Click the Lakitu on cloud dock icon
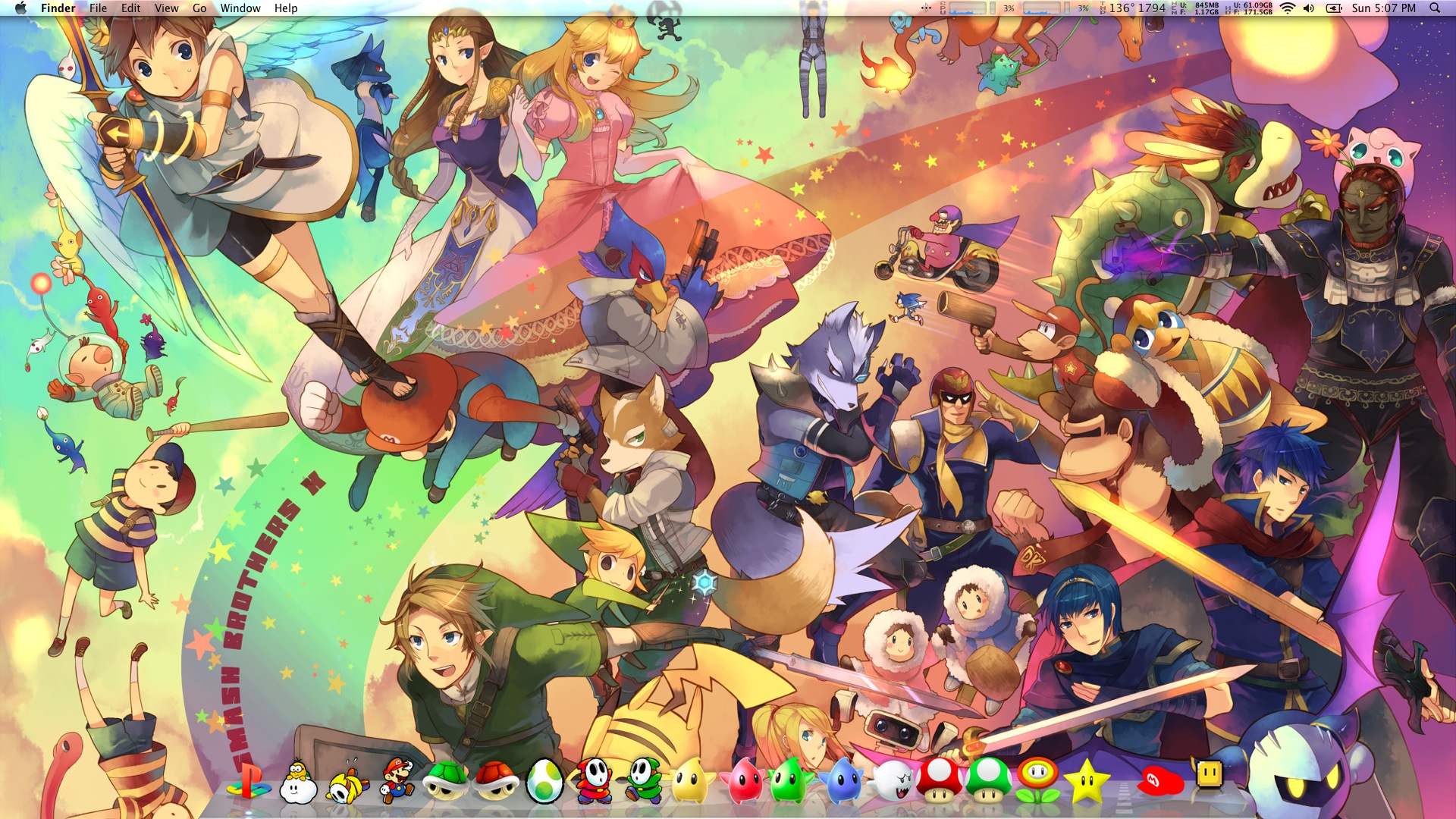This screenshot has height=819, width=1456. pyautogui.click(x=298, y=783)
